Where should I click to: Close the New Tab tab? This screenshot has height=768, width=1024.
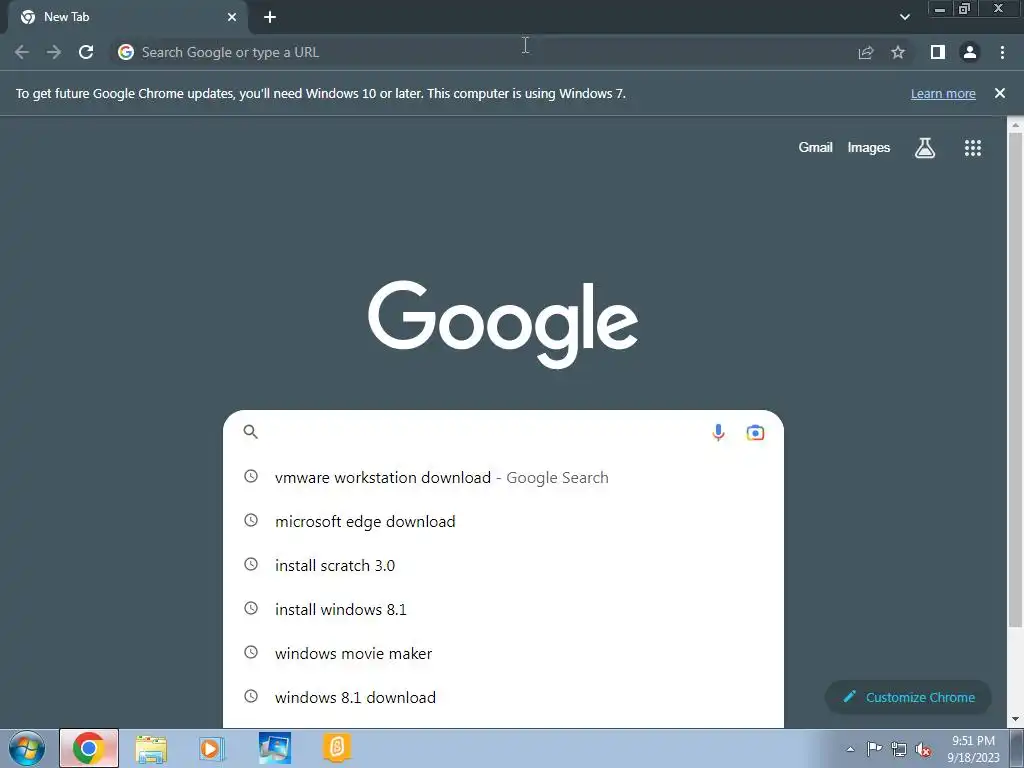point(232,17)
